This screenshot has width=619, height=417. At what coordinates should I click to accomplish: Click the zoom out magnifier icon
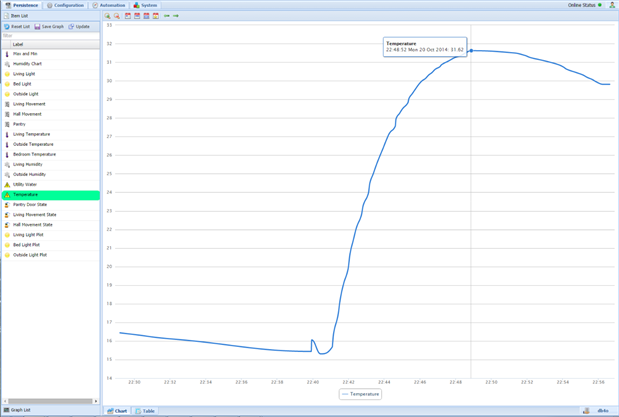pyautogui.click(x=117, y=16)
